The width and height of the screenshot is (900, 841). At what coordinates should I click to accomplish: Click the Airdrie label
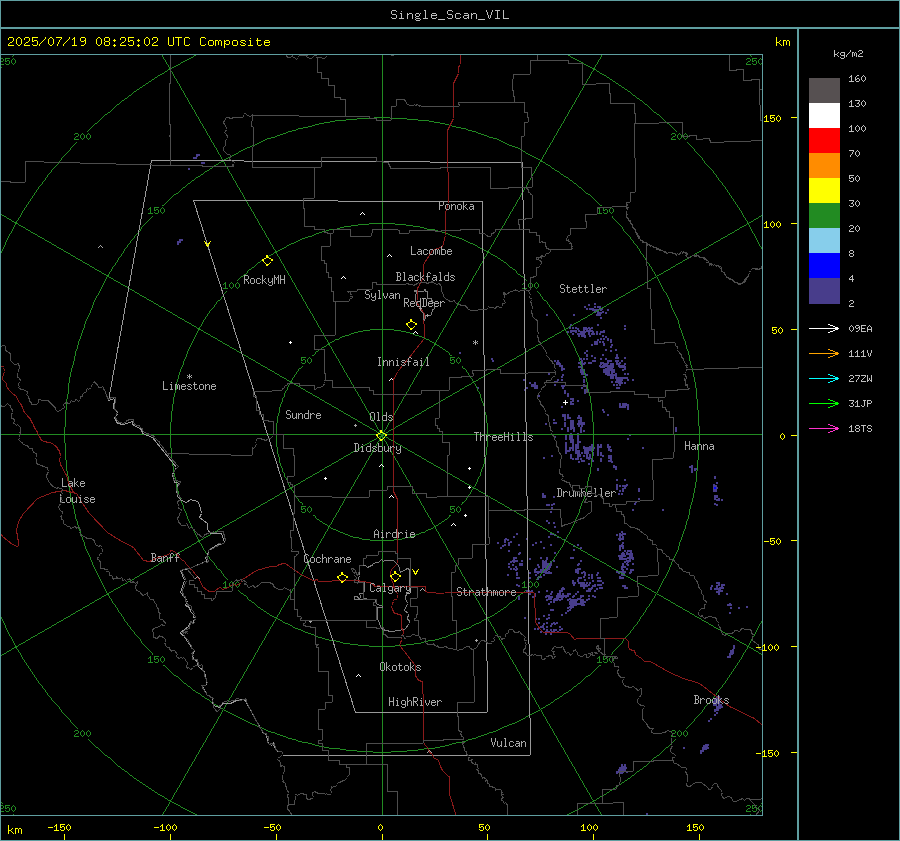point(394,534)
